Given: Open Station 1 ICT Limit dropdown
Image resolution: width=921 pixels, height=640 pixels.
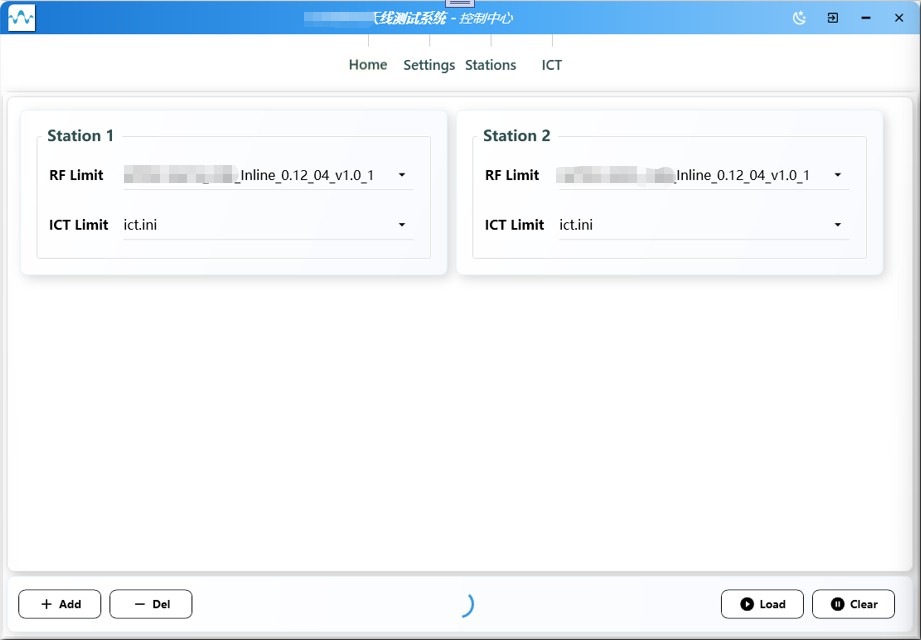Looking at the screenshot, I should pyautogui.click(x=402, y=225).
